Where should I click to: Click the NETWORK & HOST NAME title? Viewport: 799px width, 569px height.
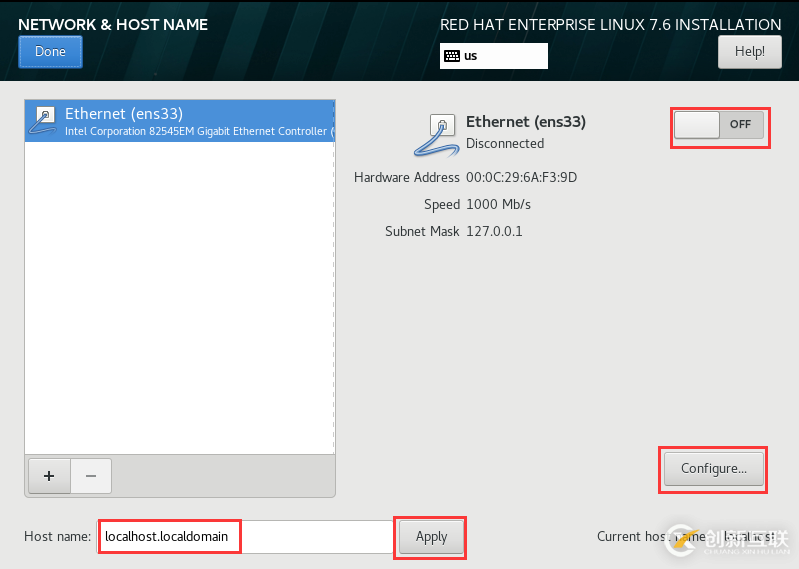pos(113,25)
